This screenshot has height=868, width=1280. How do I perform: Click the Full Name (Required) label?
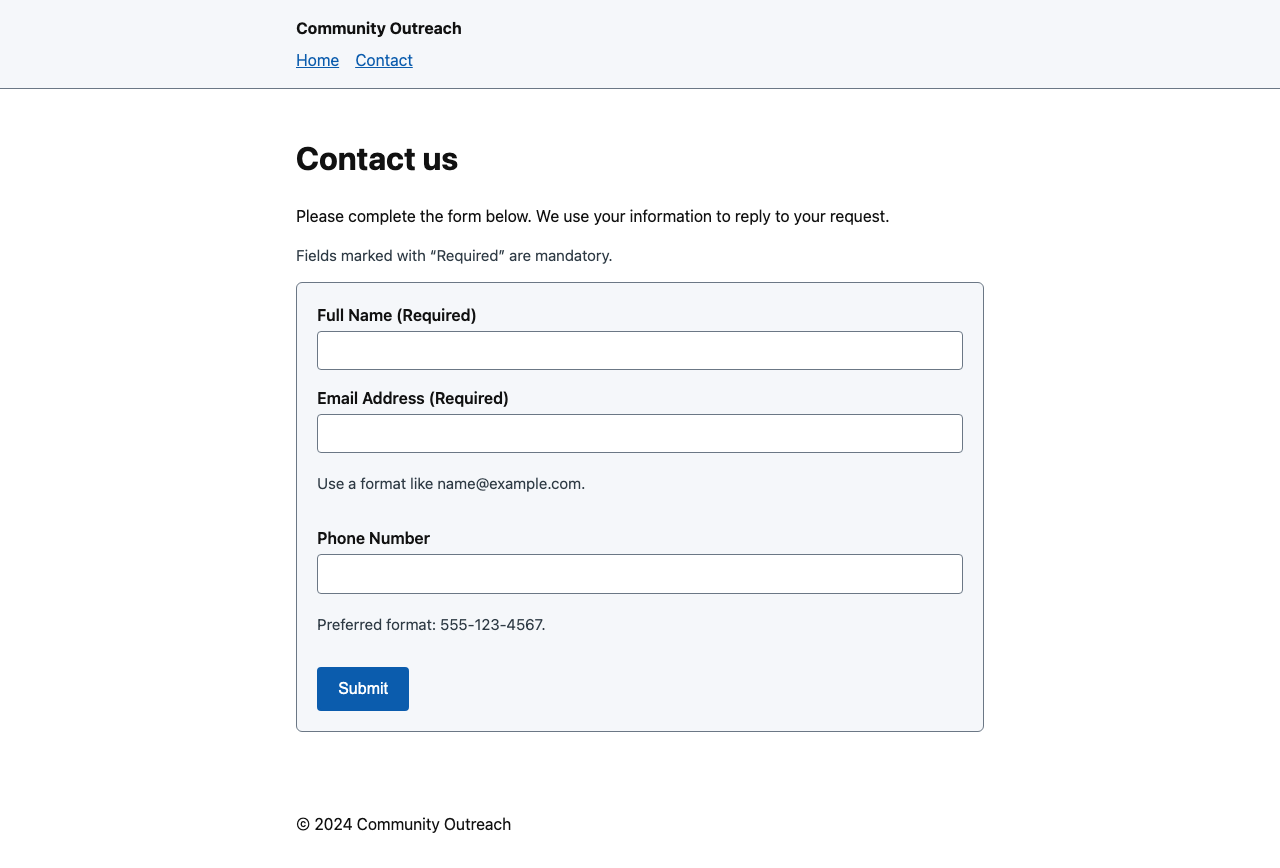point(396,315)
